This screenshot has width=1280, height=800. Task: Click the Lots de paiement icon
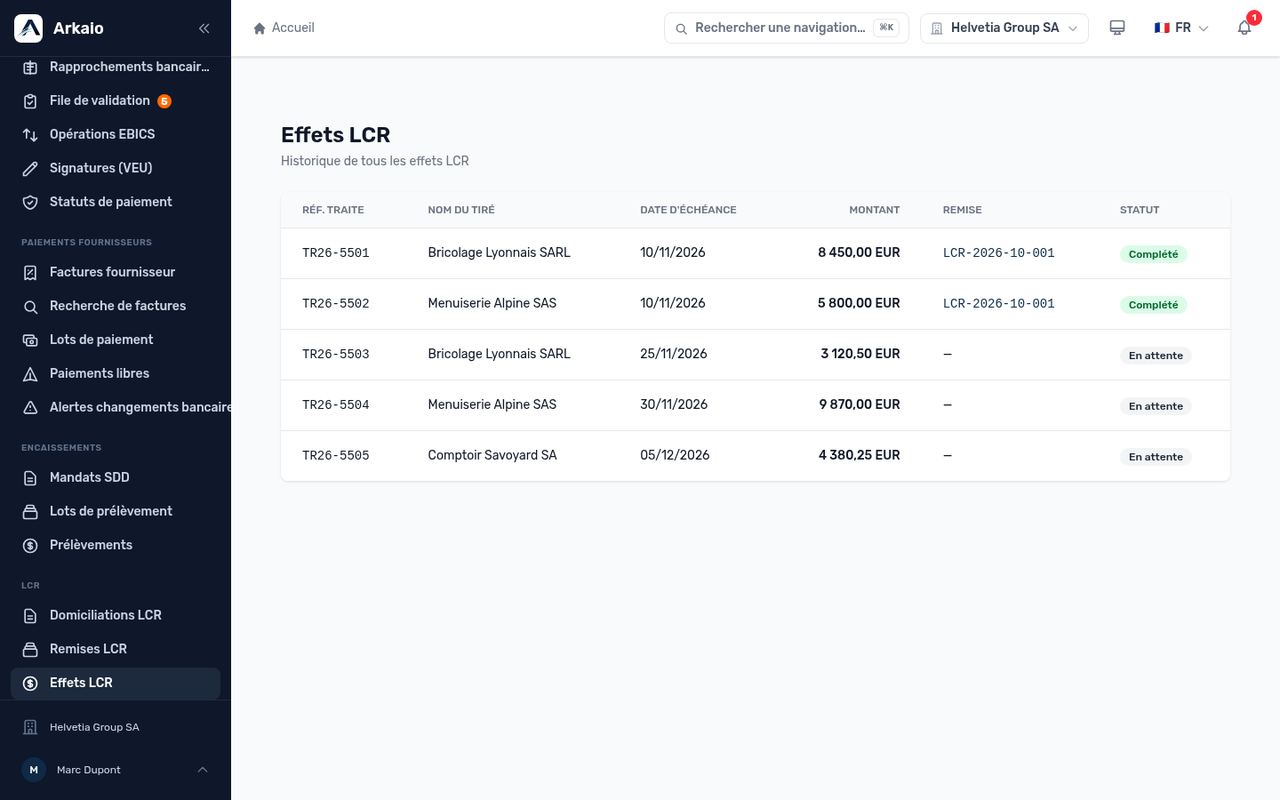coord(30,341)
